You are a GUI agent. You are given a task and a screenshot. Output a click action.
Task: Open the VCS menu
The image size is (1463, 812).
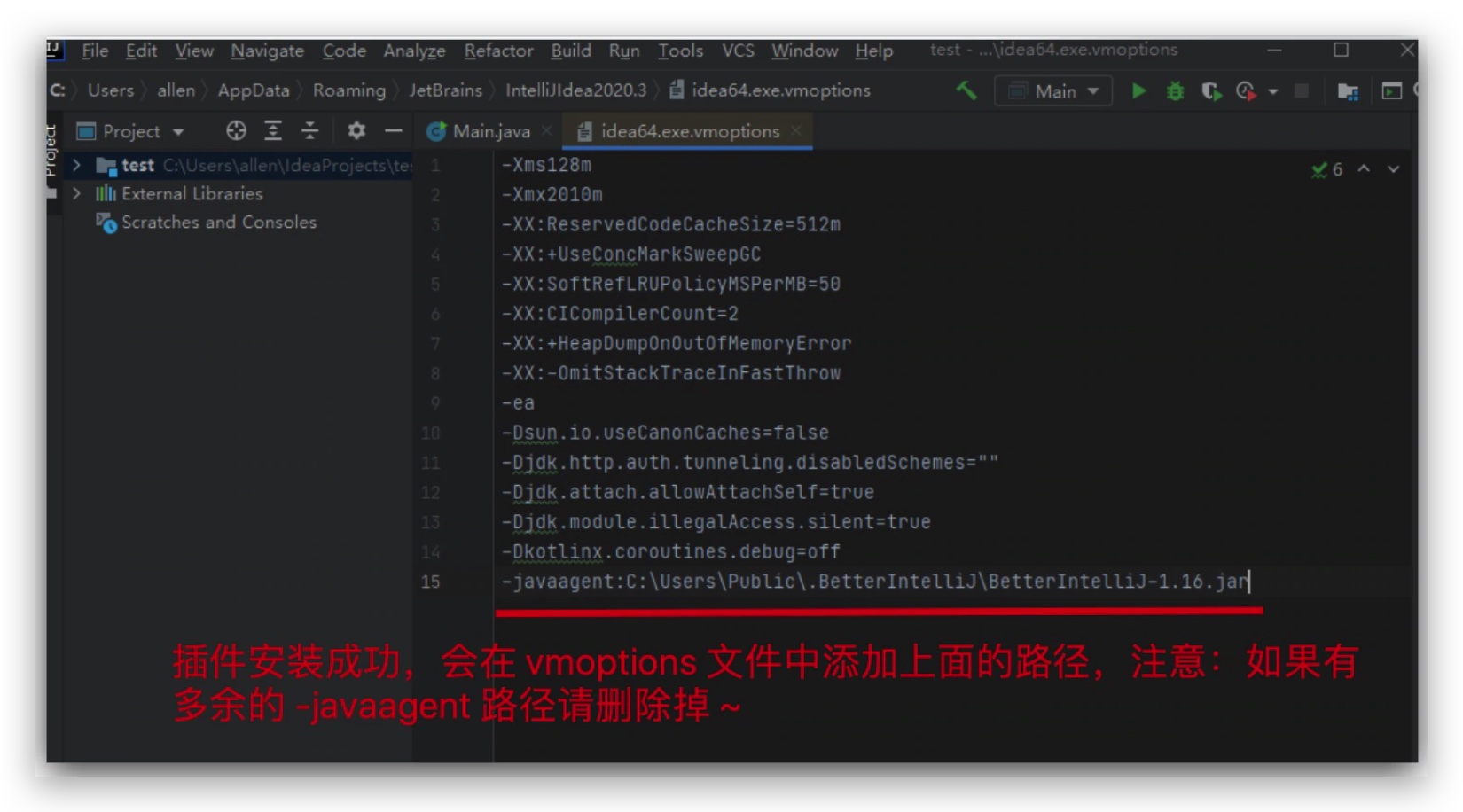coord(738,51)
